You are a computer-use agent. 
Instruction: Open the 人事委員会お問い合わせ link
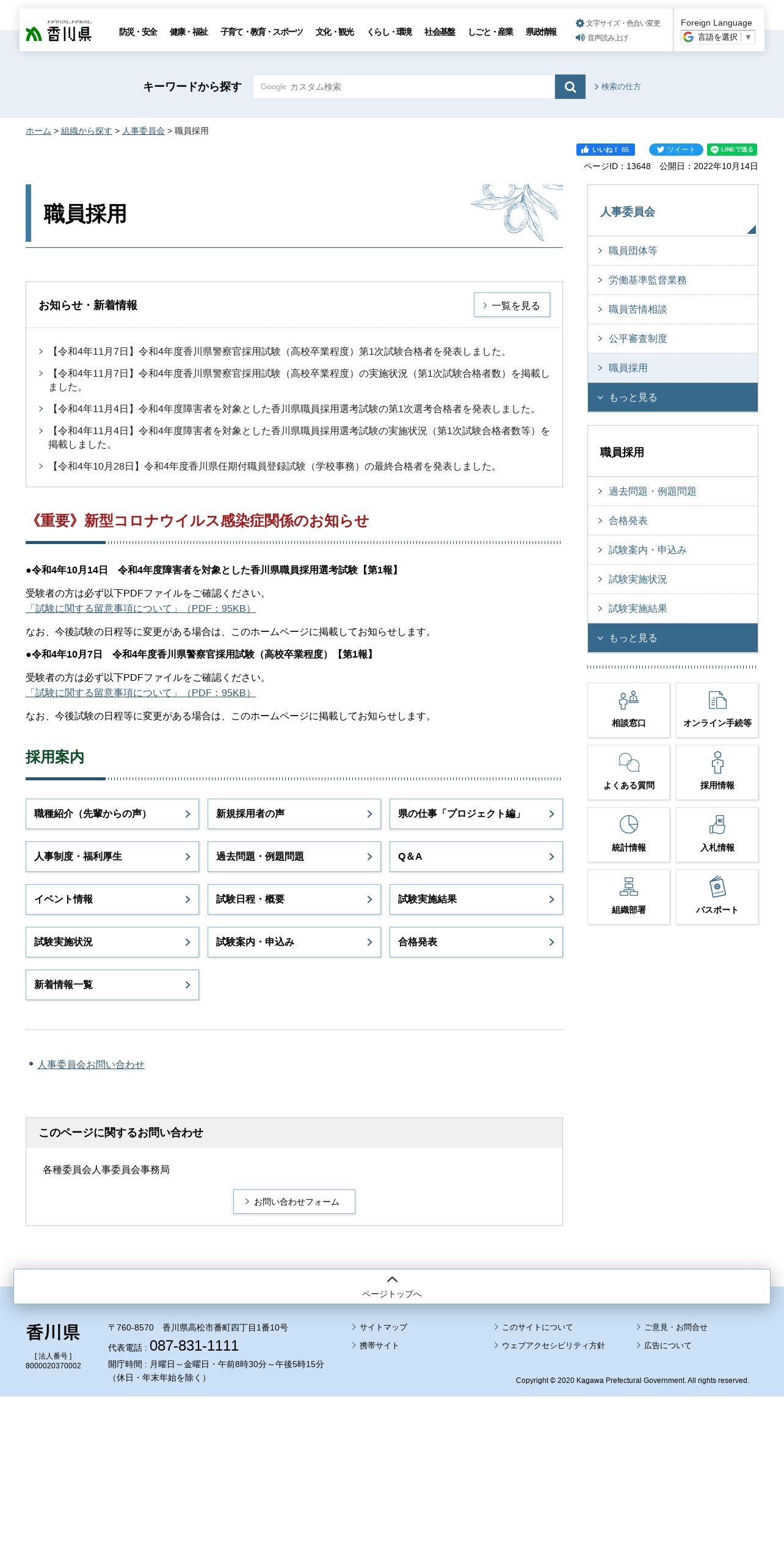[91, 1064]
